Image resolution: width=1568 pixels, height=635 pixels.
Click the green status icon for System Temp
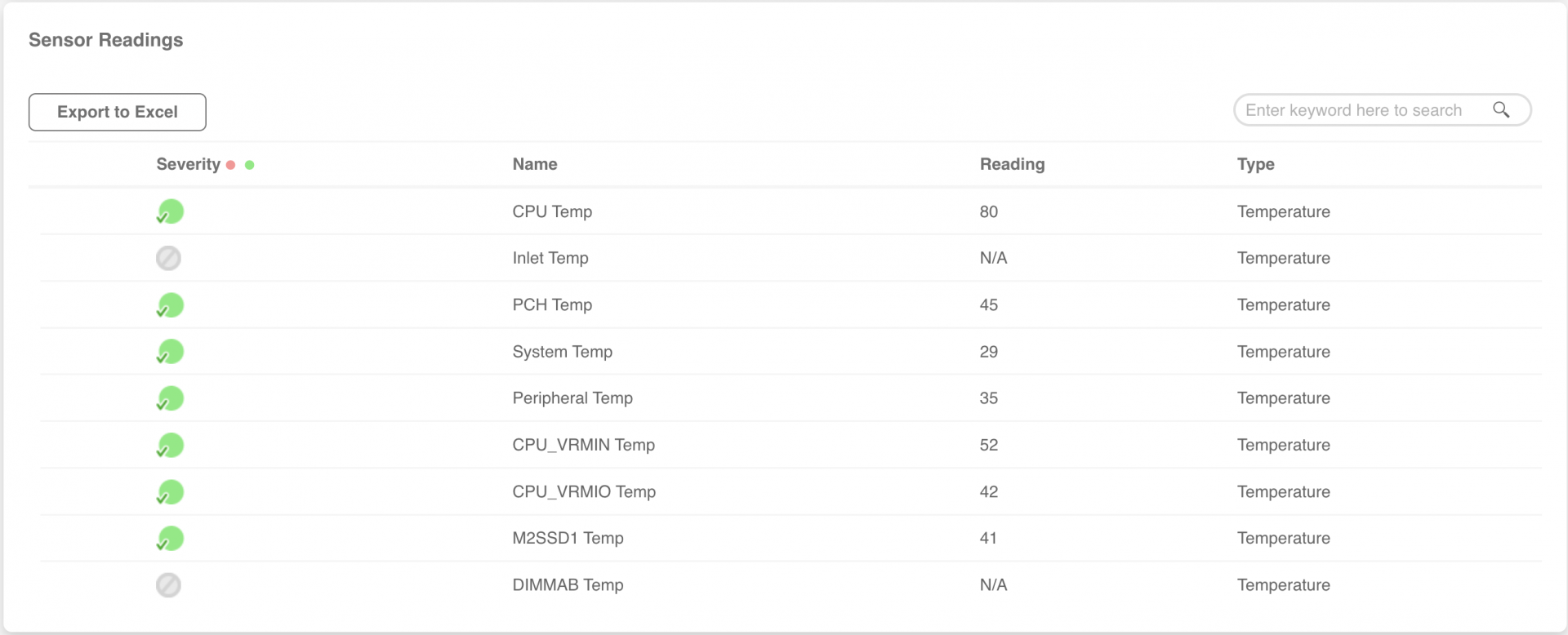(x=170, y=352)
